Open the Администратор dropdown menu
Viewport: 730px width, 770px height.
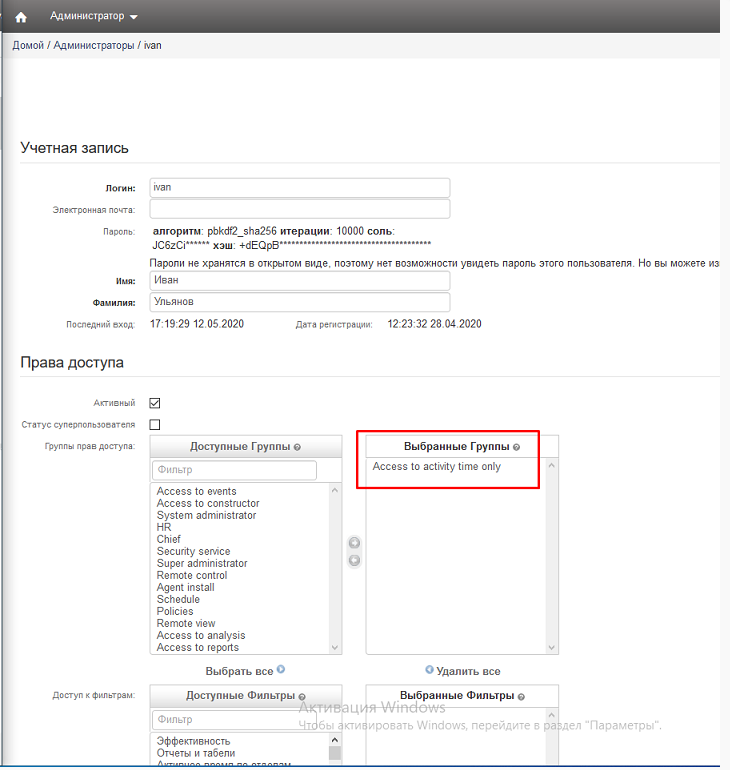[x=94, y=17]
